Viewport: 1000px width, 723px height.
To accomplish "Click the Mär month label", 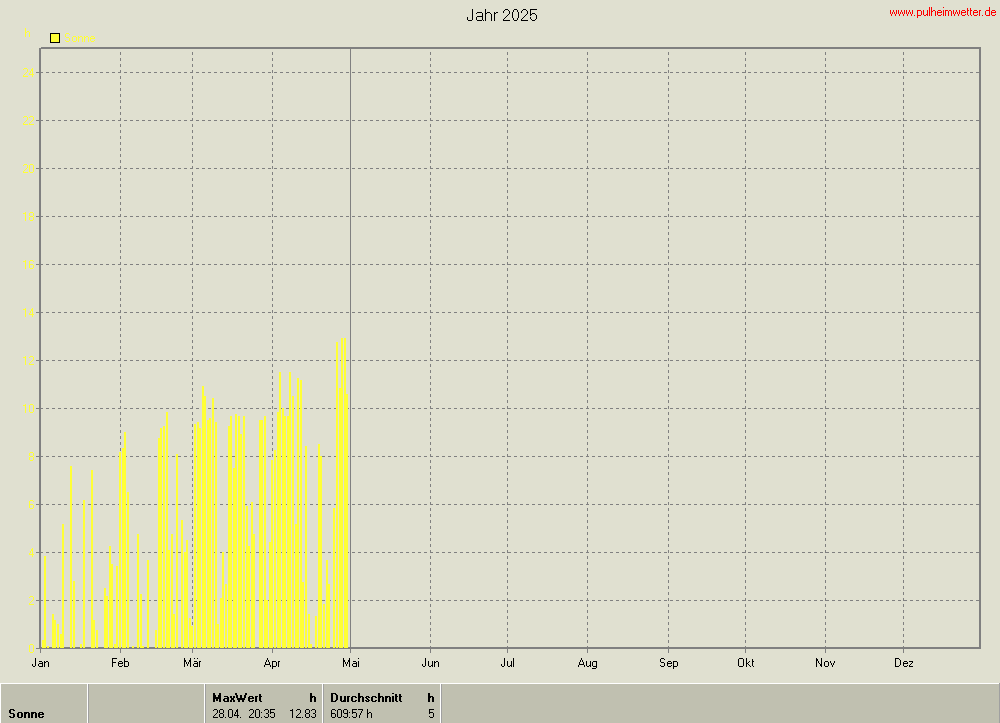I will (x=192, y=663).
